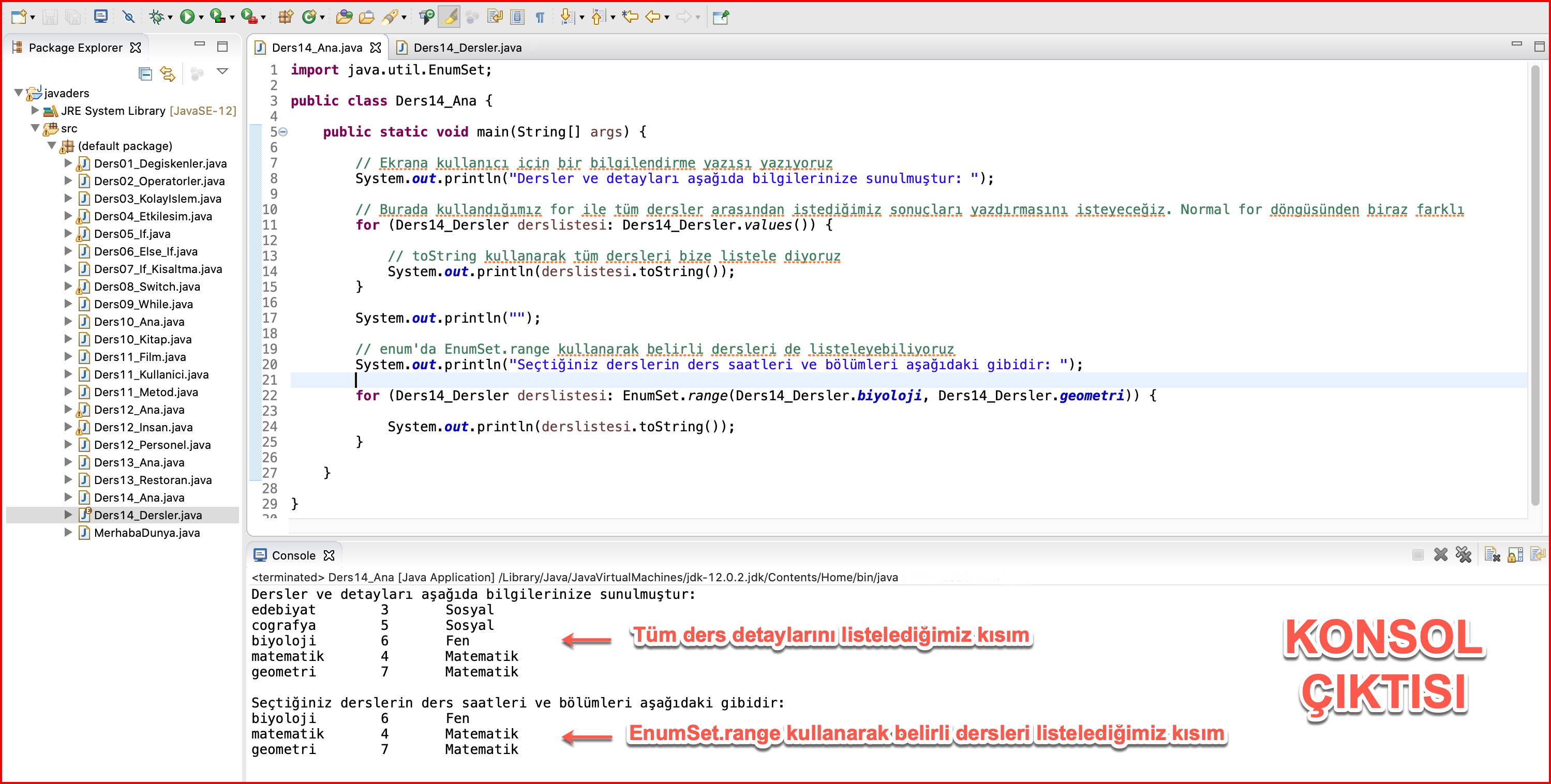Open the Debug configurations dropdown arrow
The image size is (1551, 784).
pyautogui.click(x=170, y=18)
